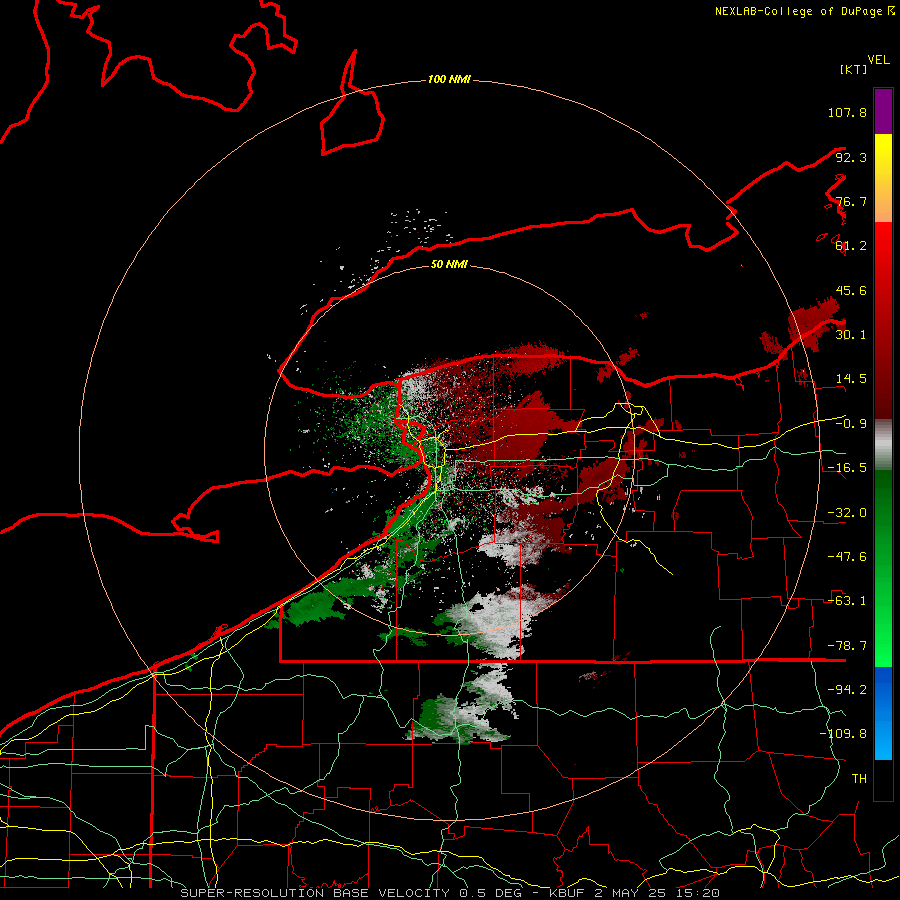Click the TH label at the scale bottom
The image size is (900, 900).
(x=859, y=778)
